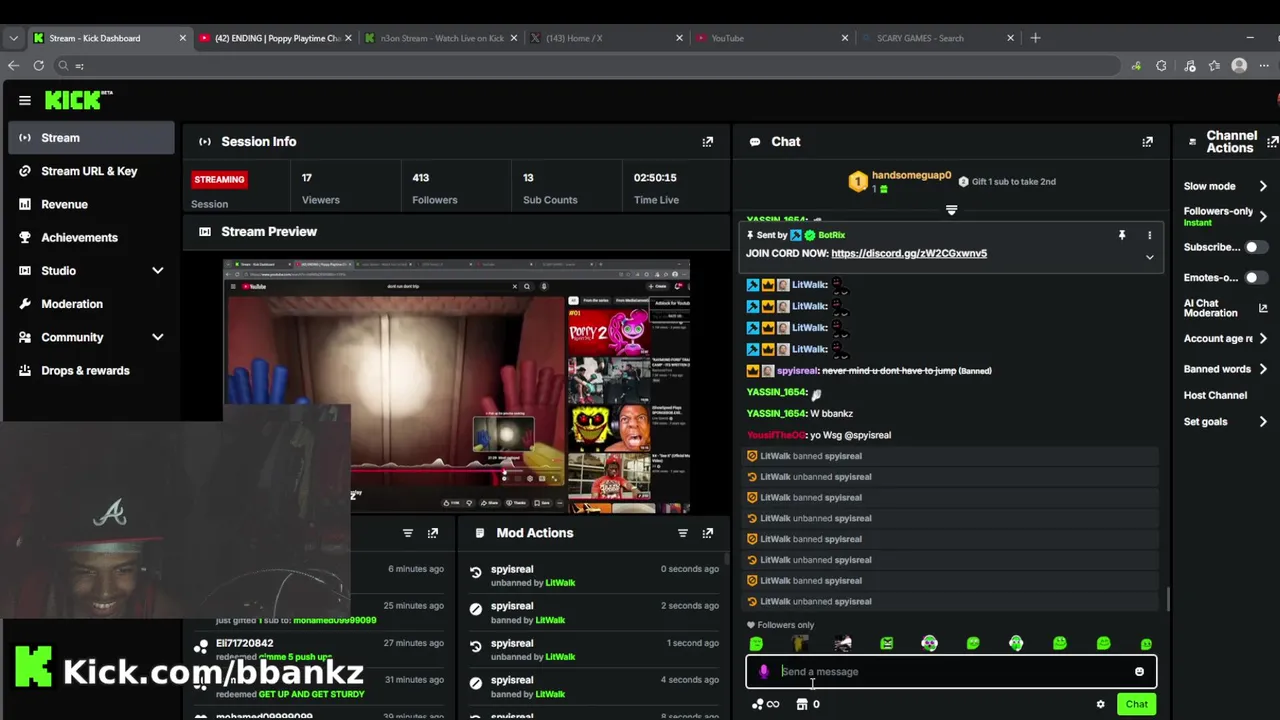Reload the browser page
1280x720 pixels.
click(x=38, y=66)
